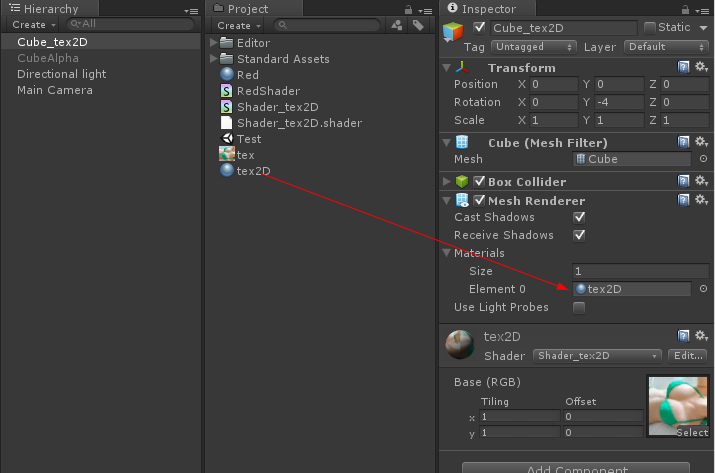Click the Box Collider help book icon
This screenshot has height=473, width=715.
coord(684,181)
